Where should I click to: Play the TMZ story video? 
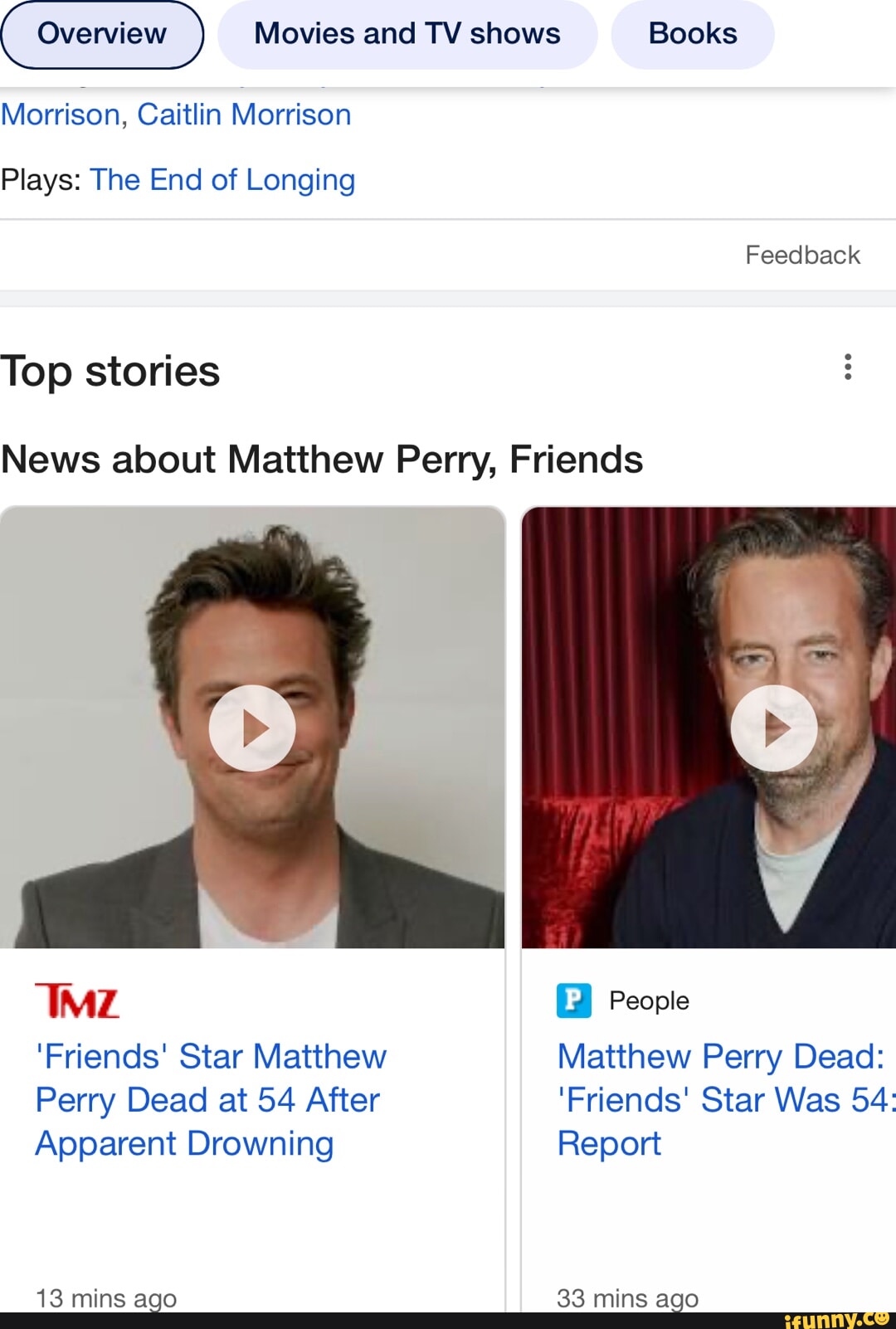pos(252,728)
